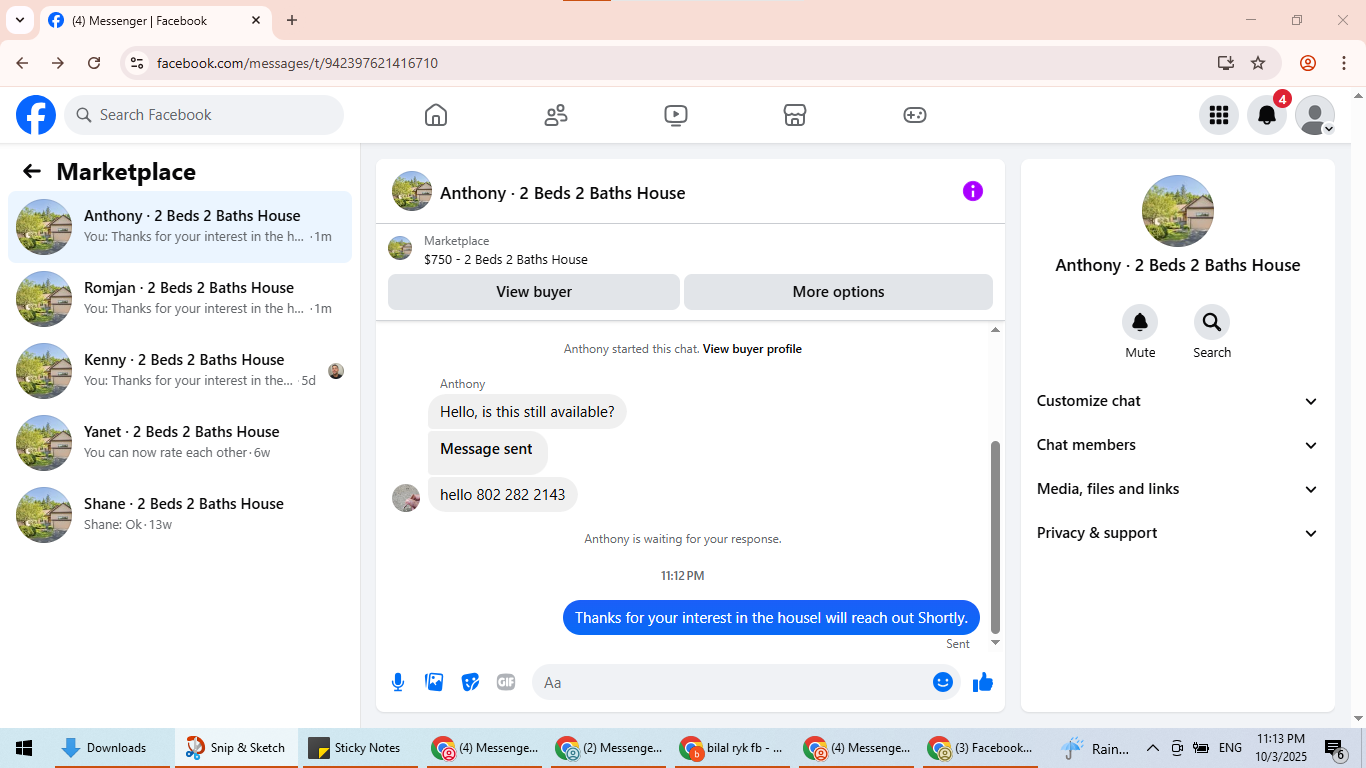Click the address bar URL
Screen dimensions: 1366x768
point(297,63)
